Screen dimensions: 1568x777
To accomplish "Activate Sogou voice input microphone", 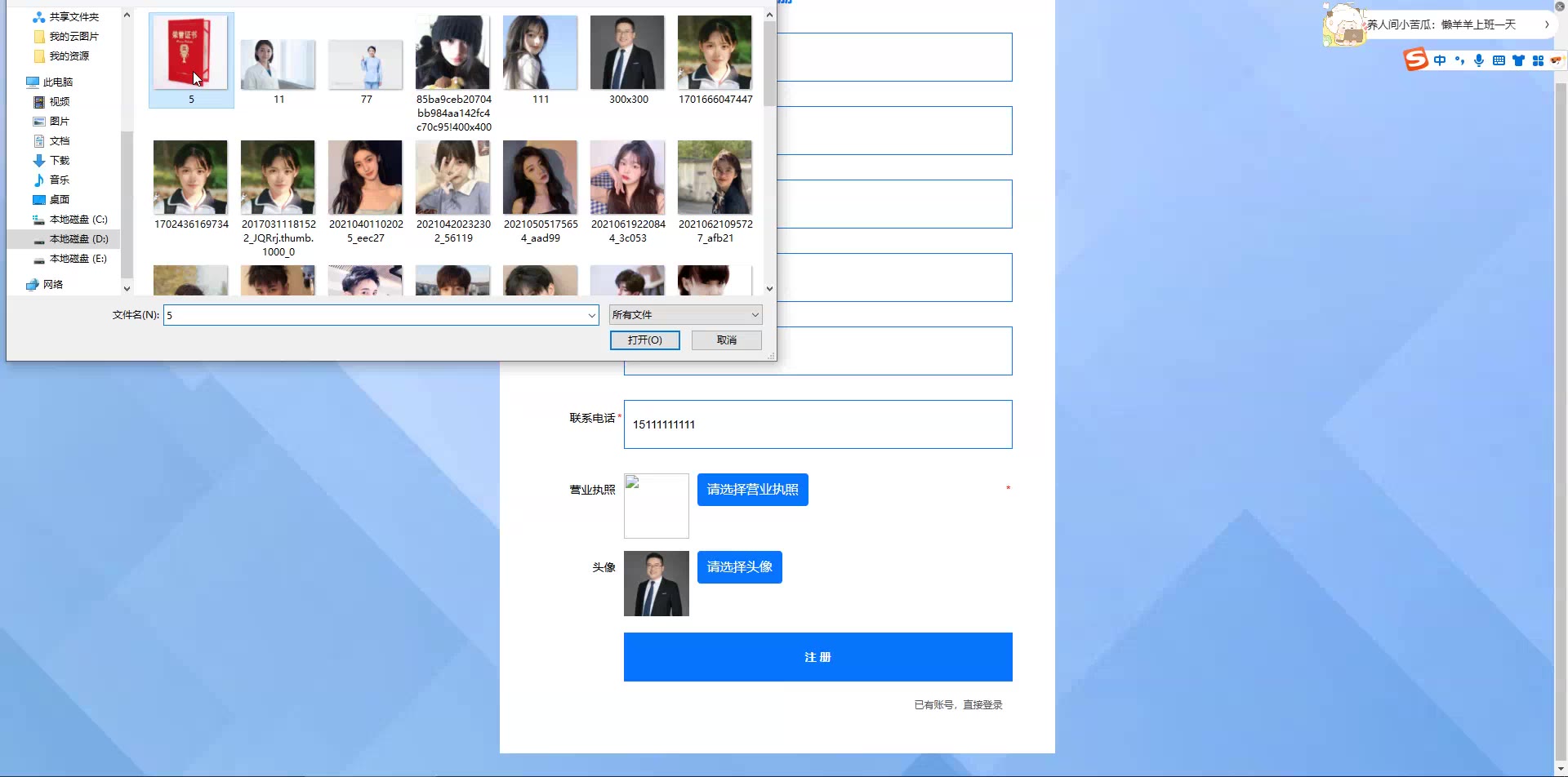I will pos(1479,60).
